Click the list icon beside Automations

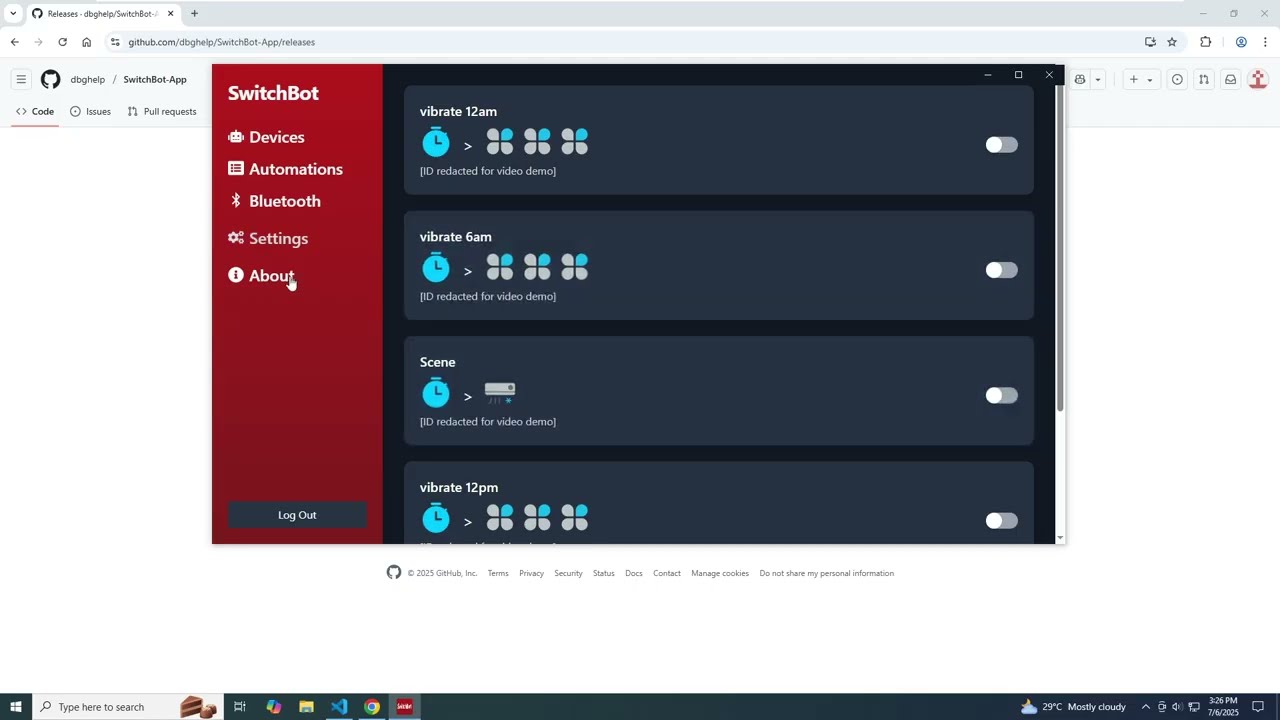click(236, 169)
